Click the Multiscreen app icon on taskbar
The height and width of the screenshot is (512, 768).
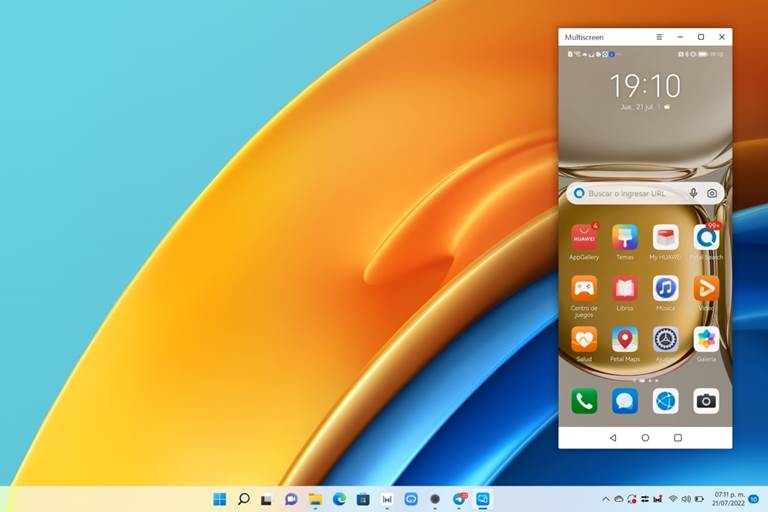click(x=483, y=499)
